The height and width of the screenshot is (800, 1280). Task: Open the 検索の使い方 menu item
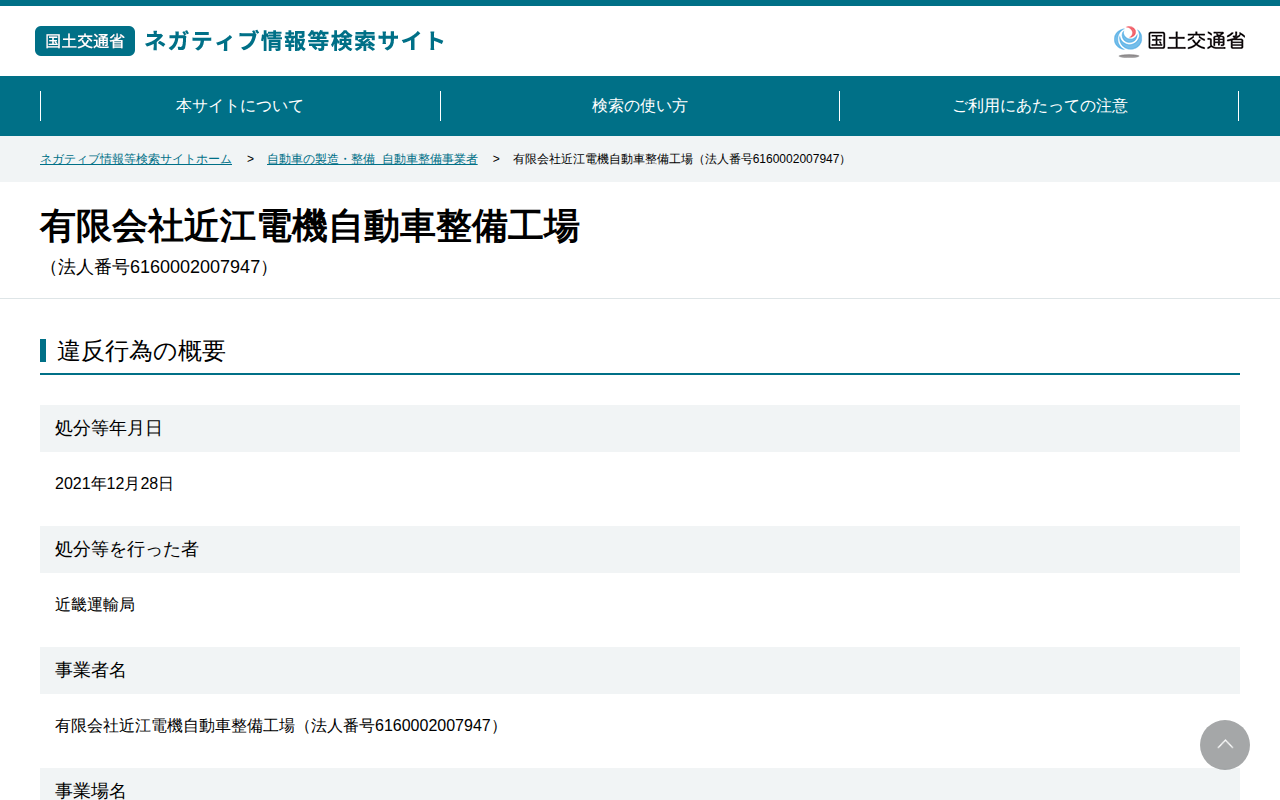(x=640, y=106)
